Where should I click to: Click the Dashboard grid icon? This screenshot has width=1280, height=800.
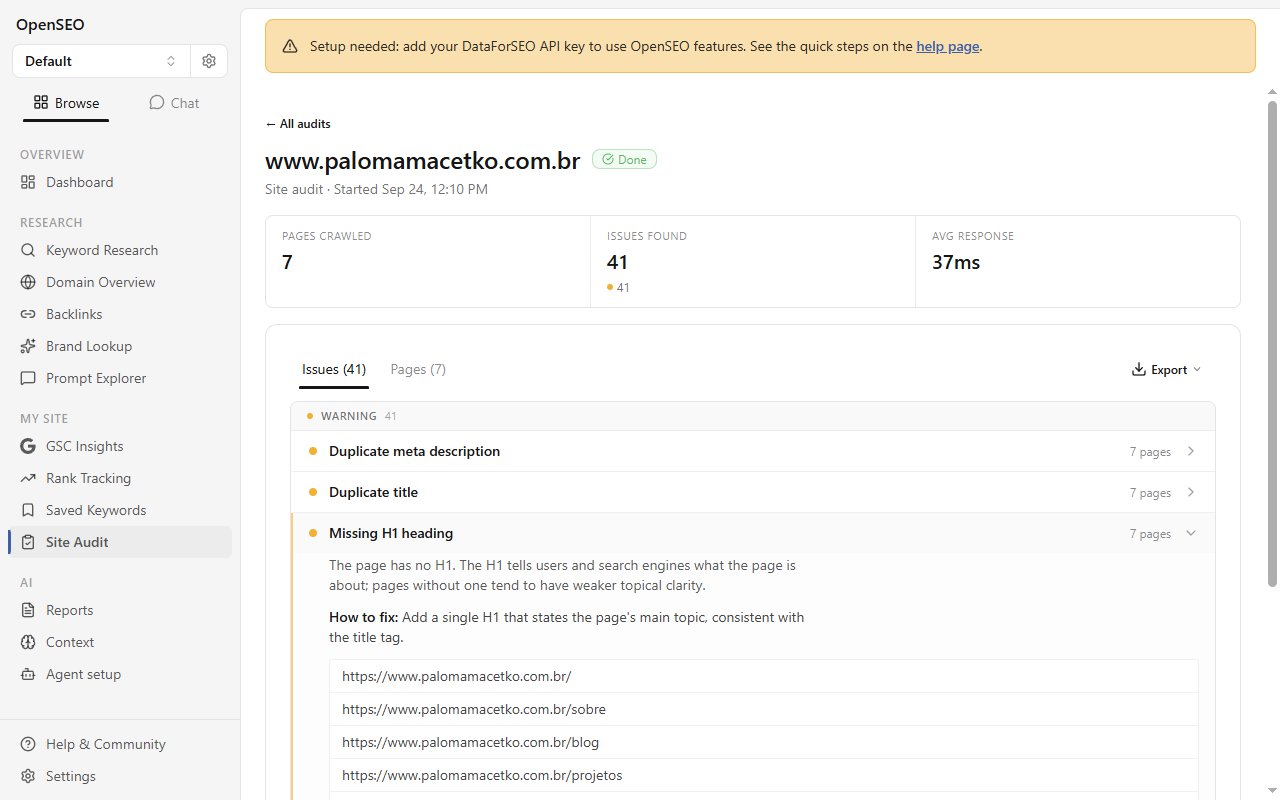click(28, 182)
